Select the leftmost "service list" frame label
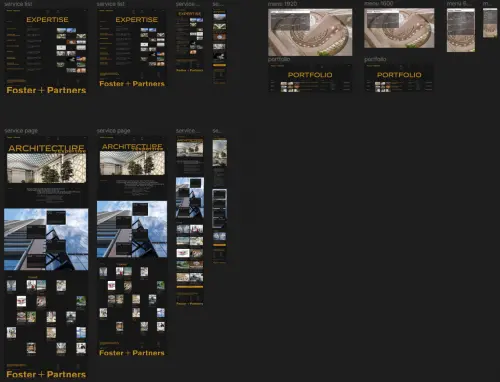Image resolution: width=500 pixels, height=382 pixels. pyautogui.click(x=18, y=4)
